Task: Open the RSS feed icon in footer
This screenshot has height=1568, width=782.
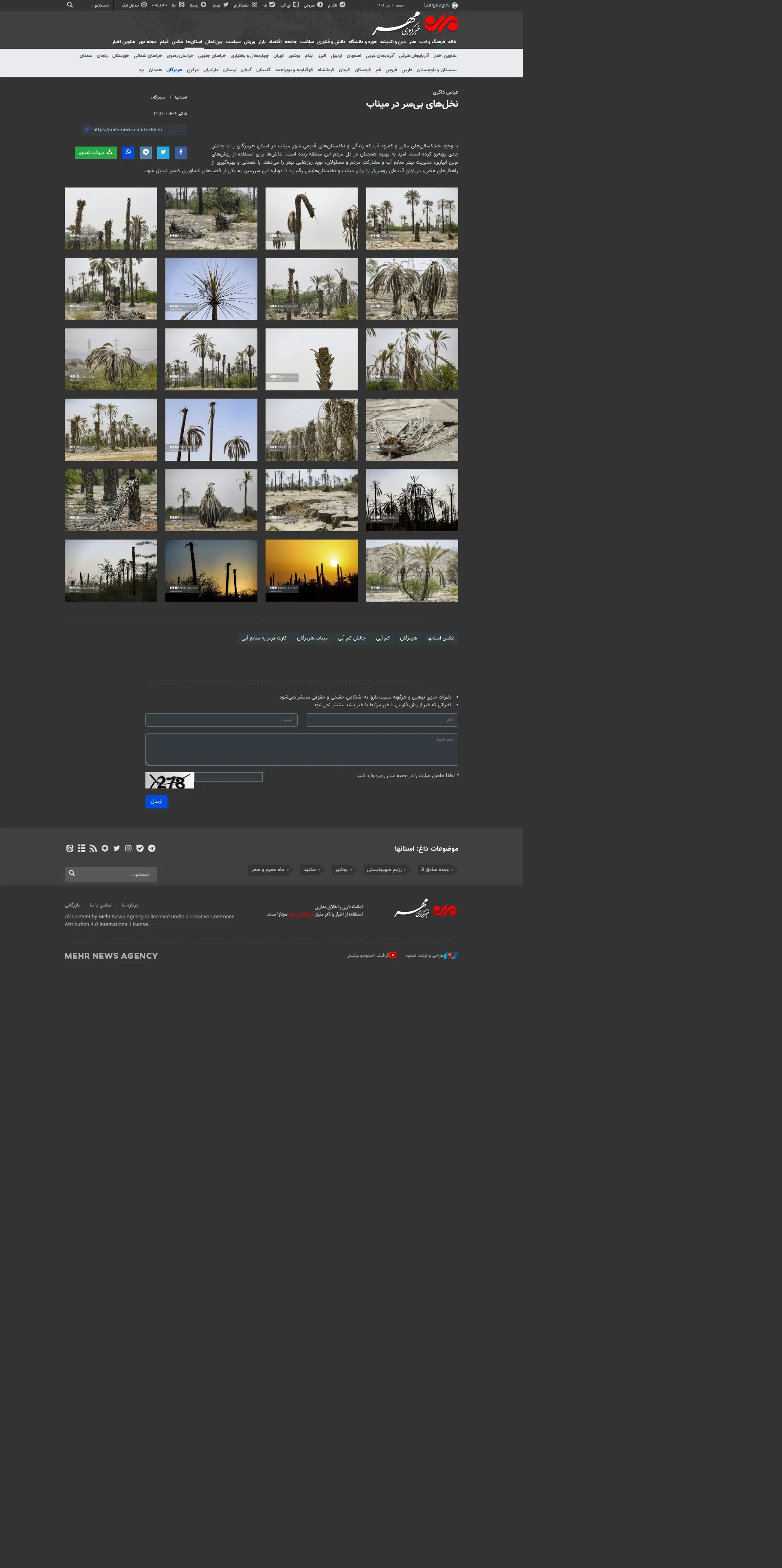Action: [x=93, y=848]
